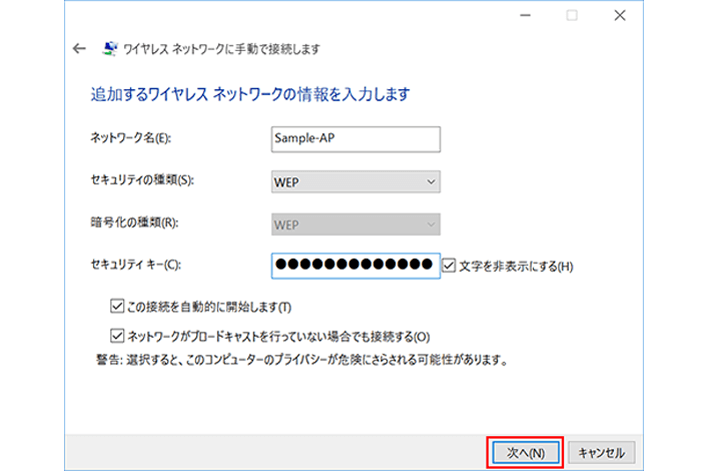Open the 暗号化の種類 dropdown

(355, 224)
